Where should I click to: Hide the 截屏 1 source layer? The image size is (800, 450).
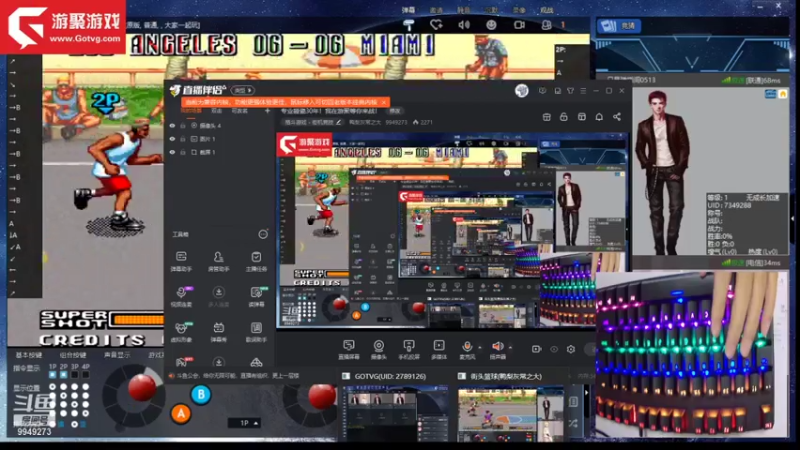(172, 152)
